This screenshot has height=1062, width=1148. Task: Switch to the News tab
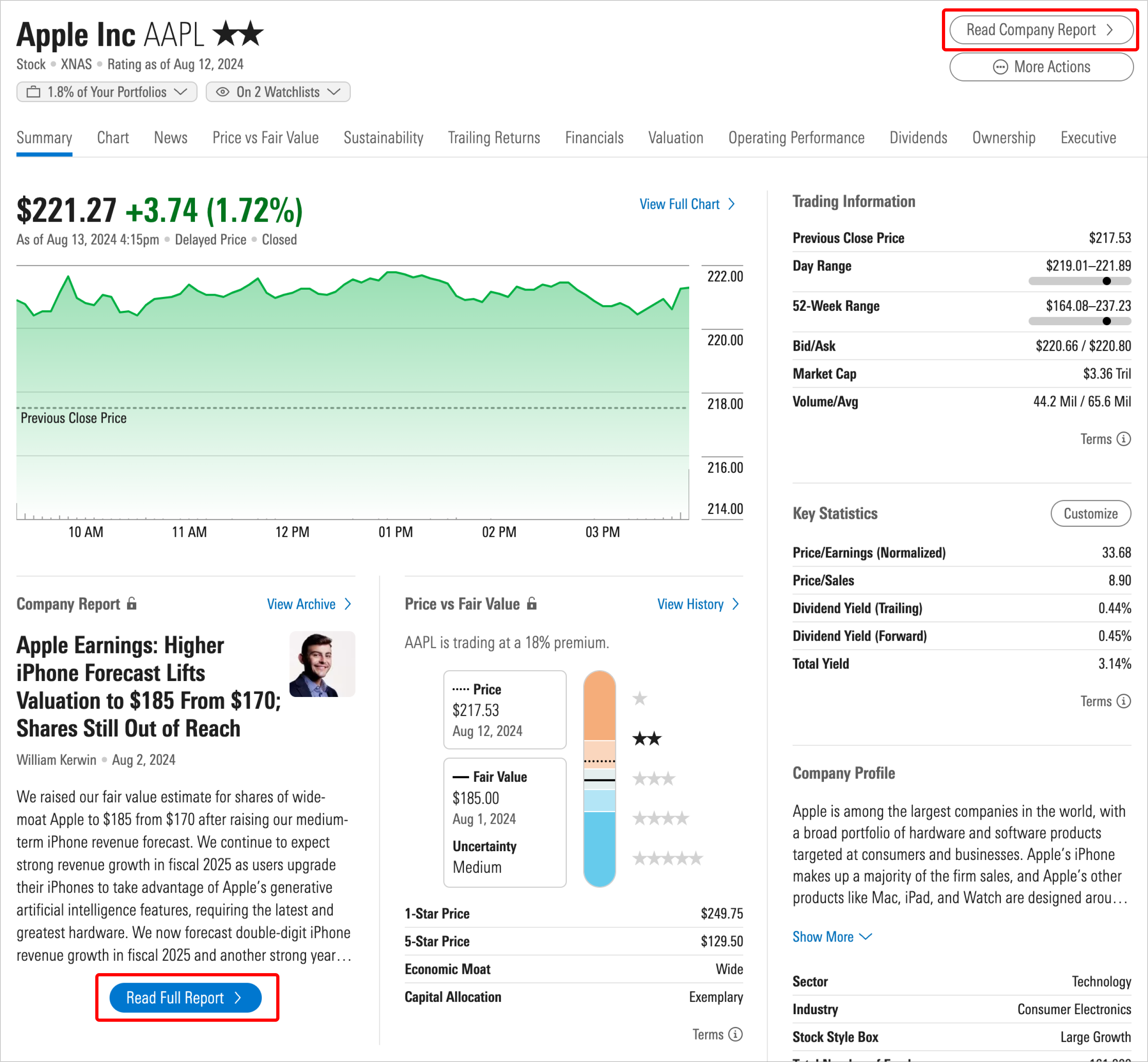point(171,138)
